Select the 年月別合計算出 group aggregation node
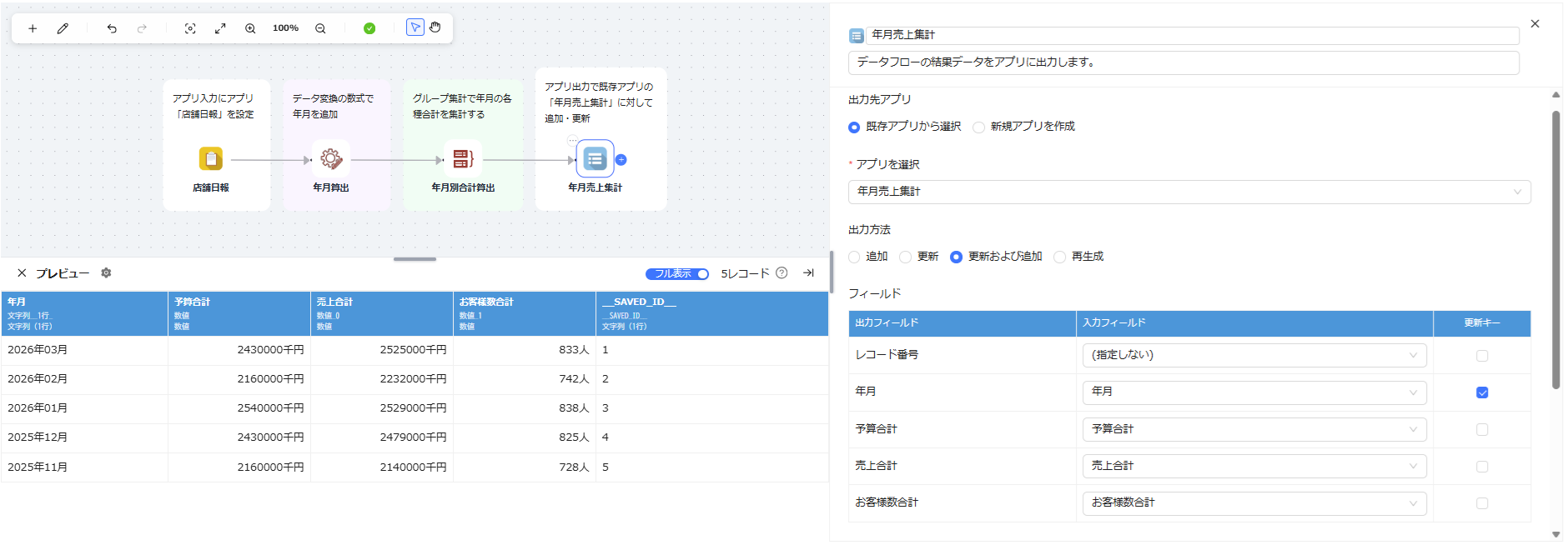 [x=463, y=158]
